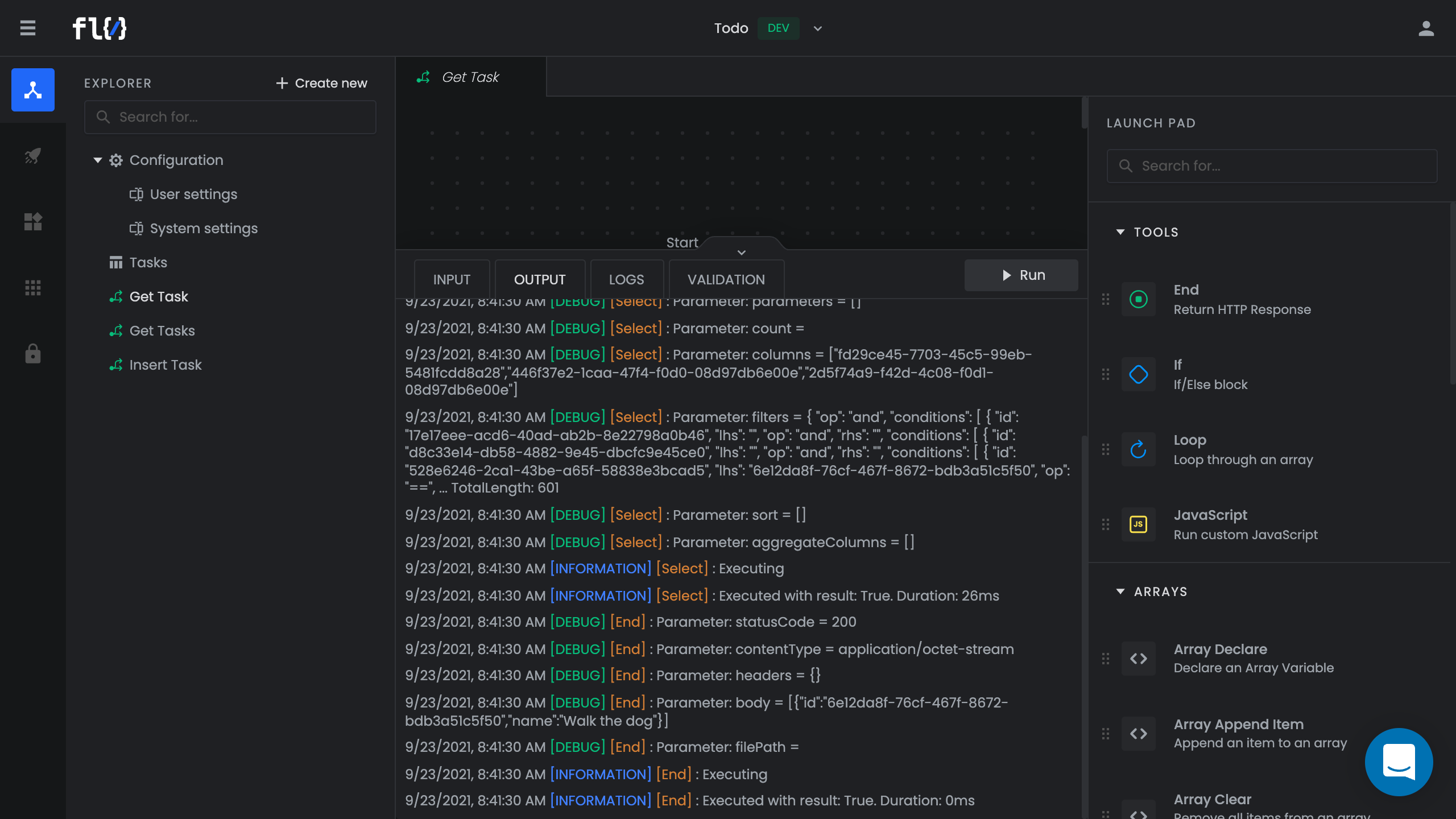Click the canvas vertical scrollbar
The image size is (1456, 819).
1084,113
